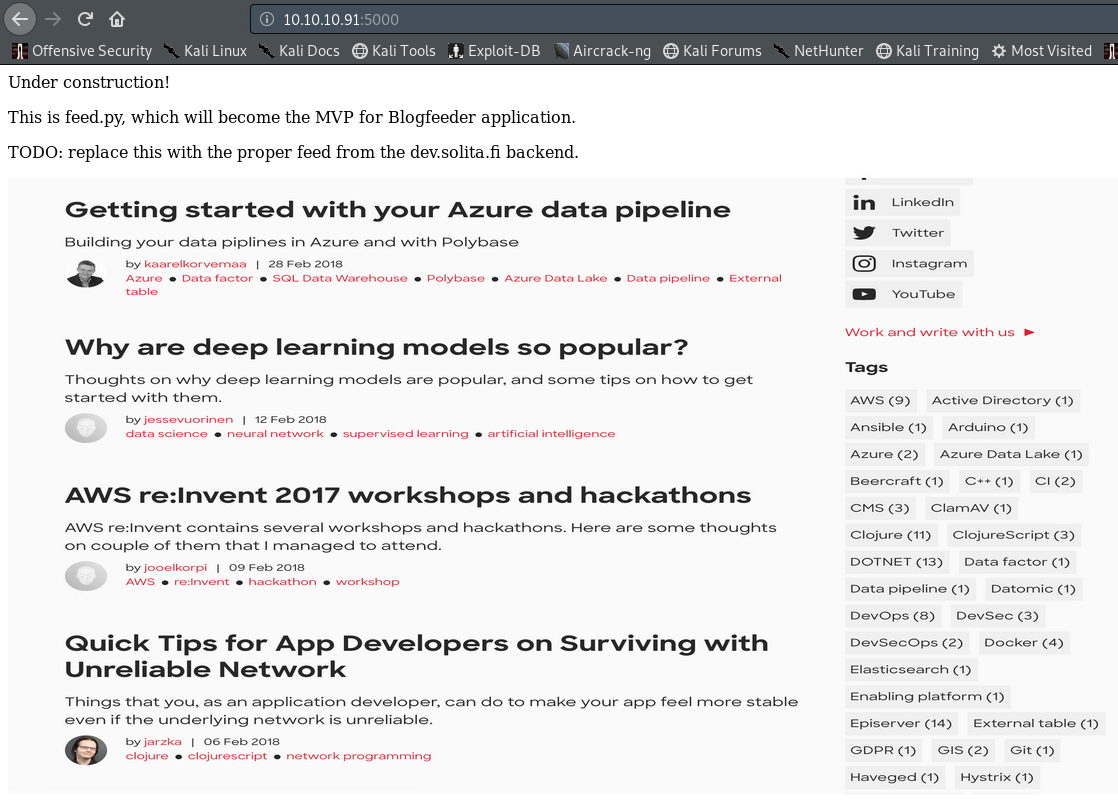This screenshot has height=810, width=1118.
Task: Open the Offensive Security bookmark
Action: pos(82,51)
